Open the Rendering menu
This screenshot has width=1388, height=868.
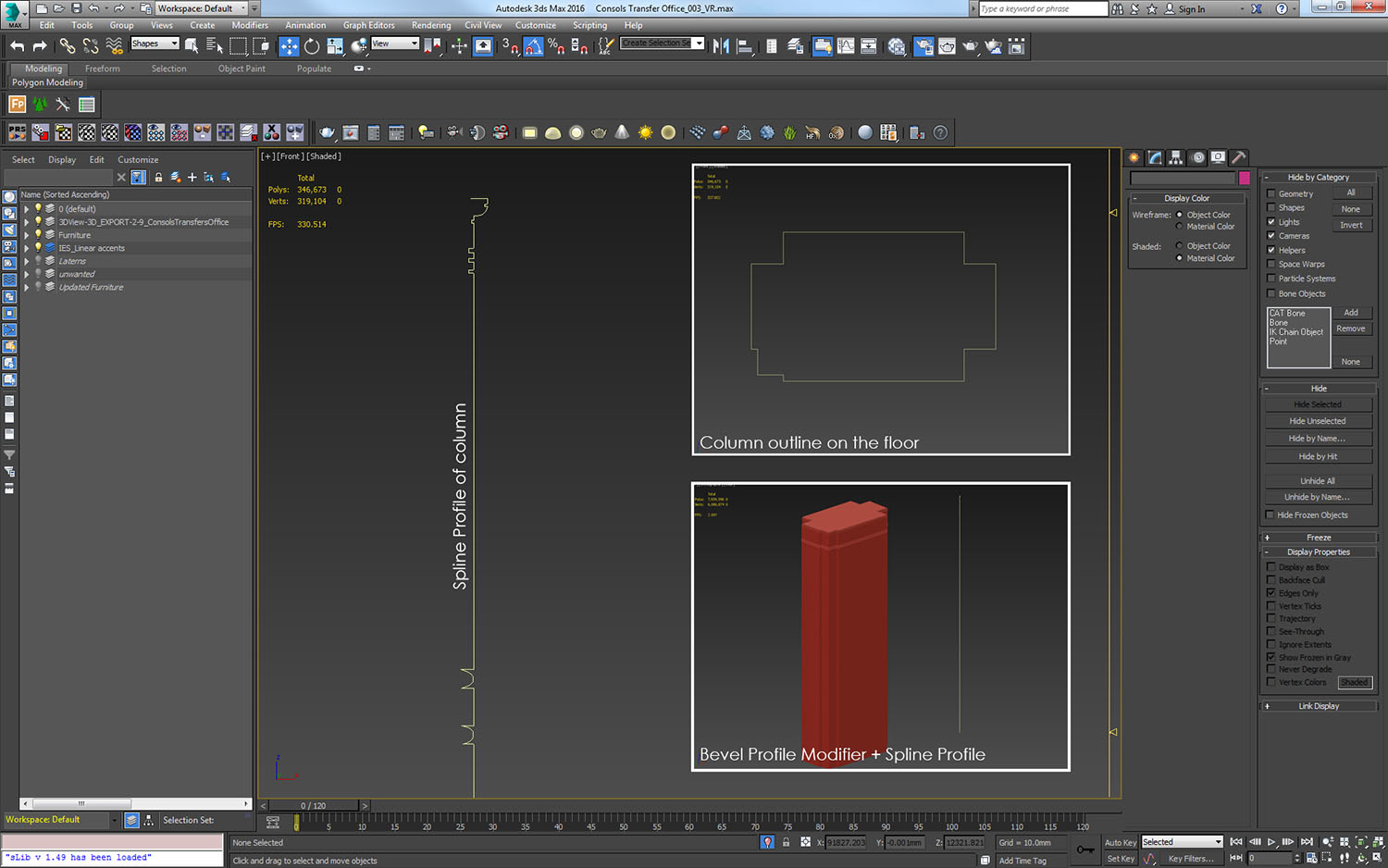(430, 25)
